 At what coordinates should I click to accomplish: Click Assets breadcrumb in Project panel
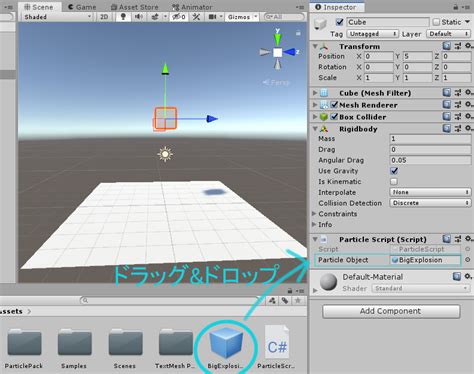pos(11,311)
